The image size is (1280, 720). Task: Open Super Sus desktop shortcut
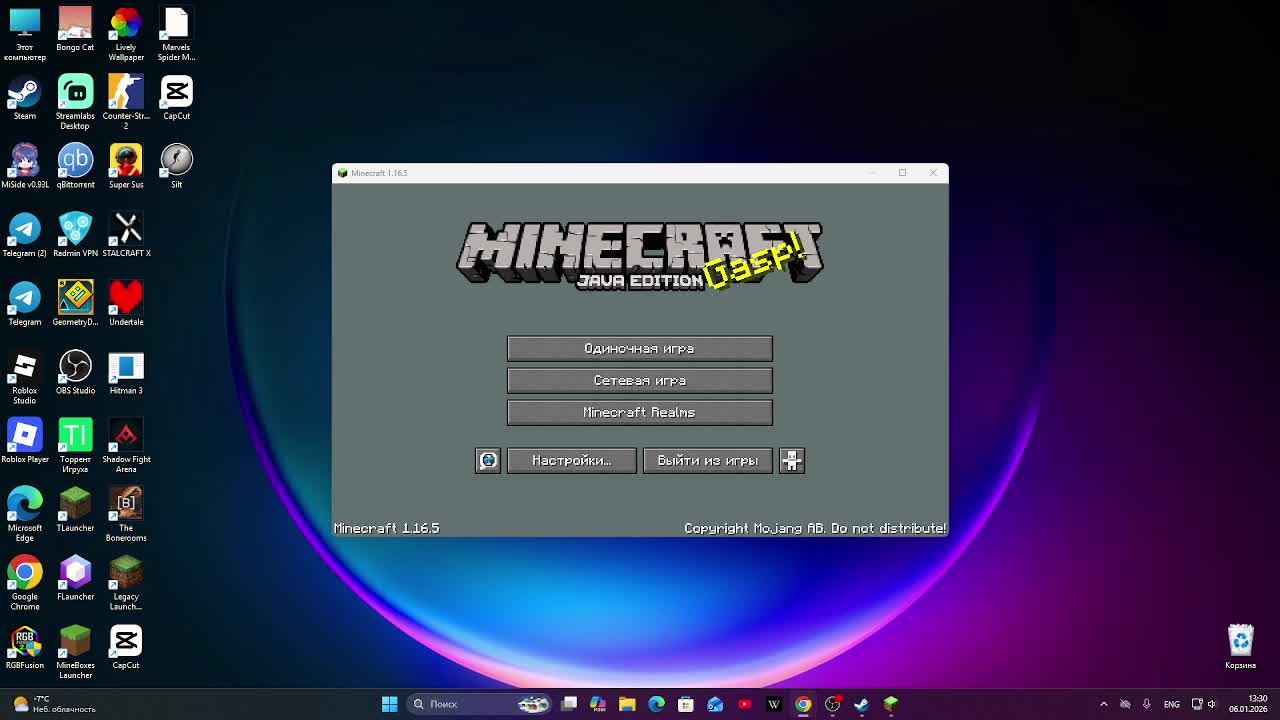pyautogui.click(x=126, y=166)
